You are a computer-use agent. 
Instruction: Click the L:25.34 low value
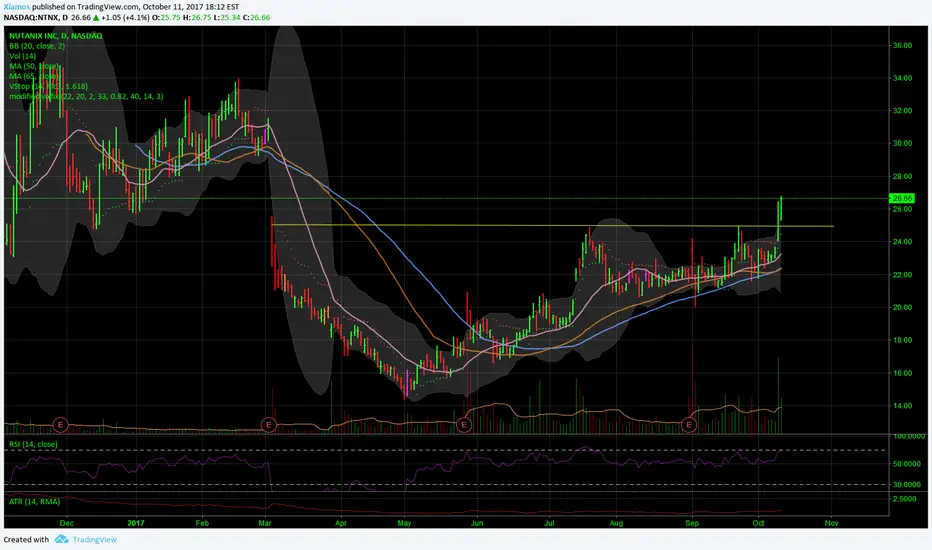pyautogui.click(x=226, y=17)
